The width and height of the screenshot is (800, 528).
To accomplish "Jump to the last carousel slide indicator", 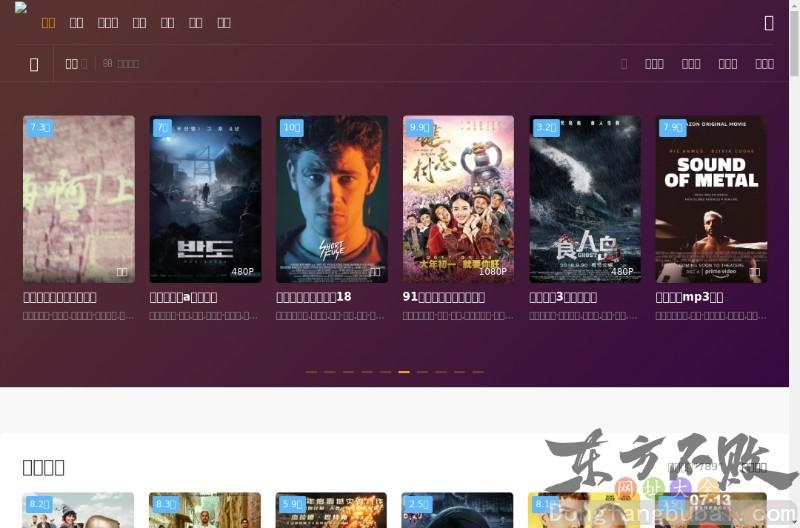I will 478,372.
